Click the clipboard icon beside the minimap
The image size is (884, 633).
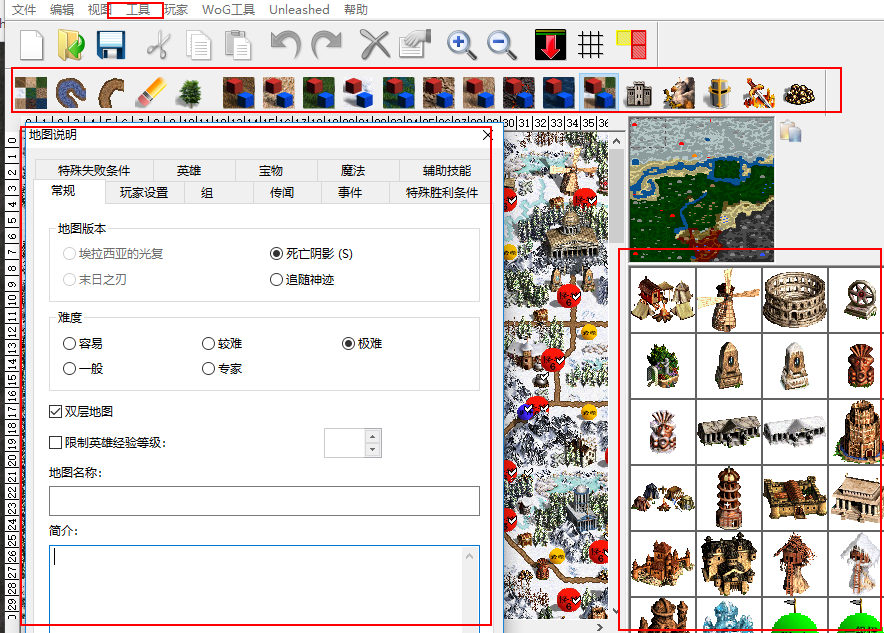tap(790, 132)
